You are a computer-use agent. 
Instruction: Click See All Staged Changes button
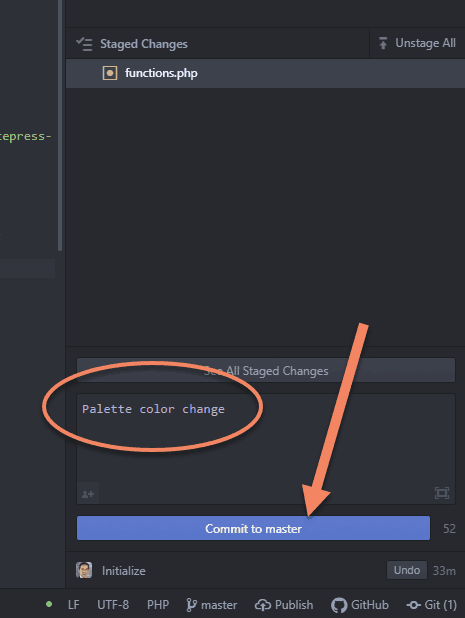click(x=266, y=370)
